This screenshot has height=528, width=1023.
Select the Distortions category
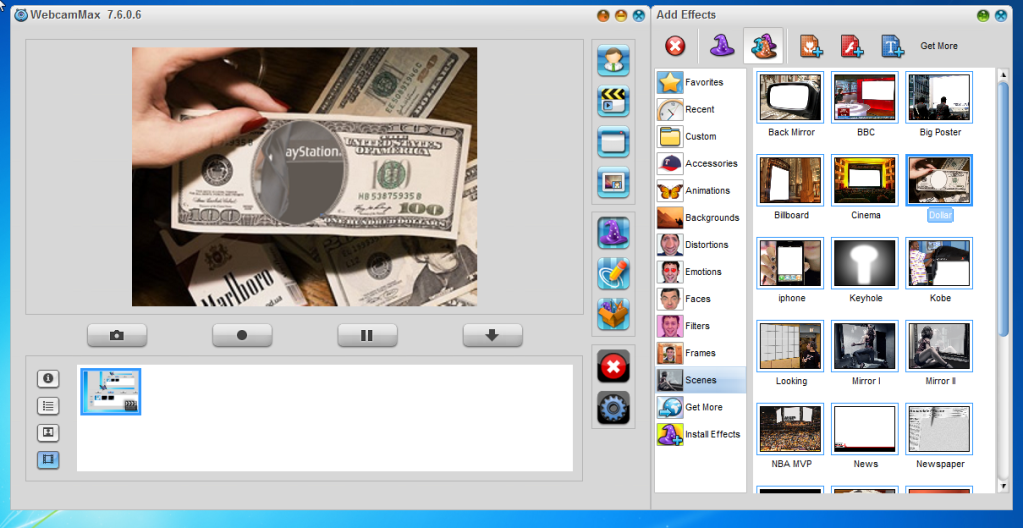701,245
